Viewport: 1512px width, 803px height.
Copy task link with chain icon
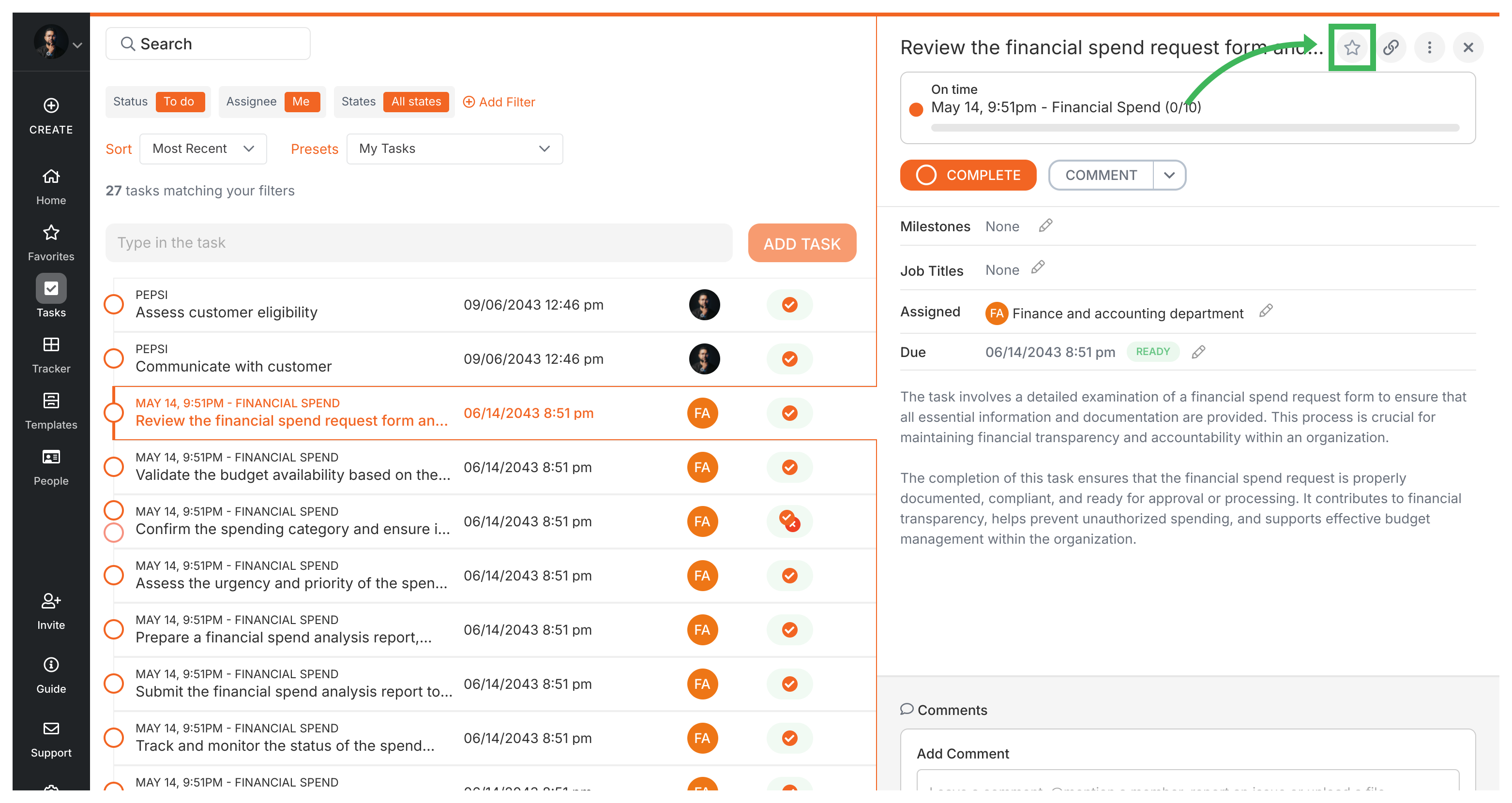coord(1390,47)
